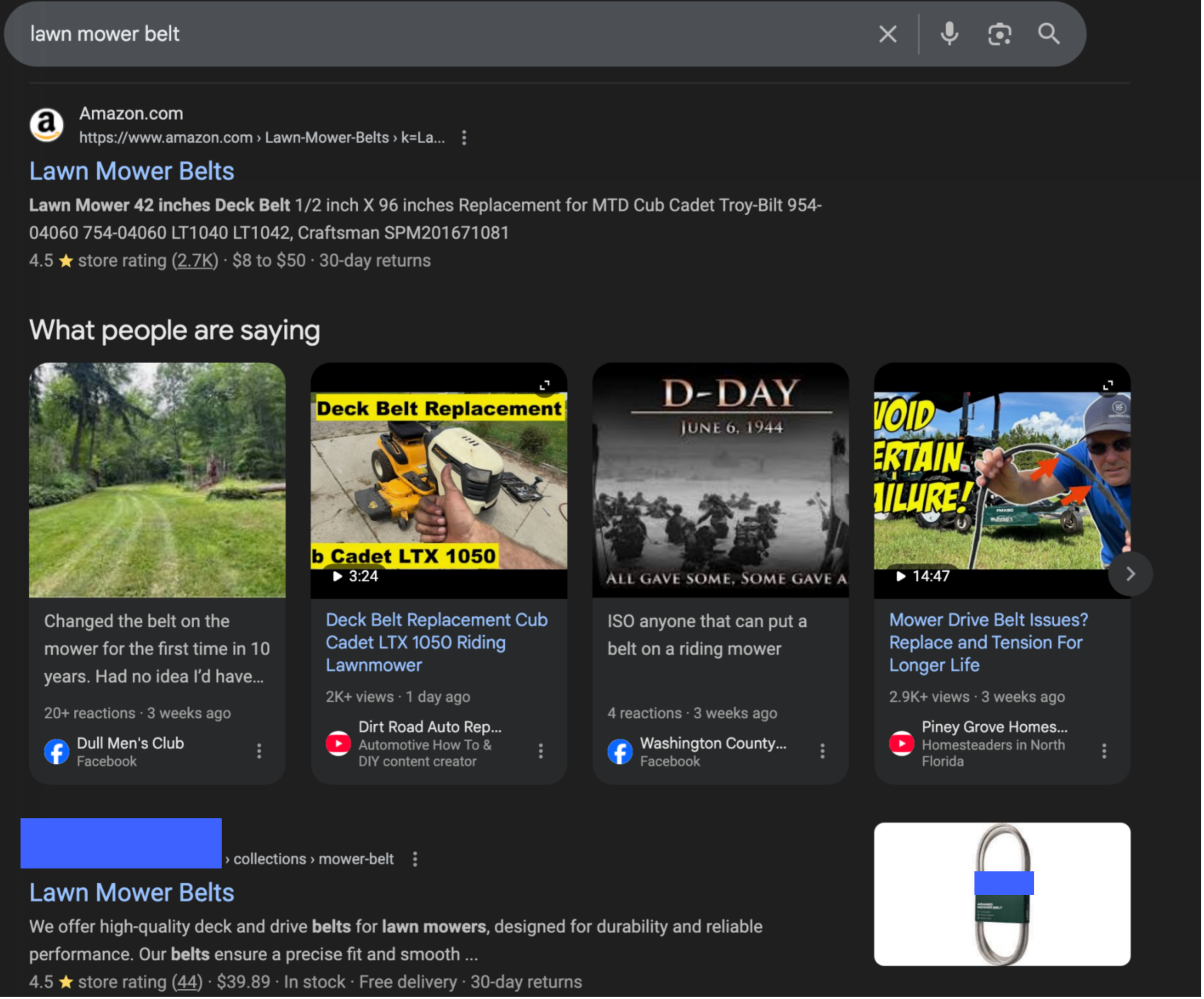Click the mower belt product image thumbnail
The width and height of the screenshot is (1204, 999).
coord(1002,894)
